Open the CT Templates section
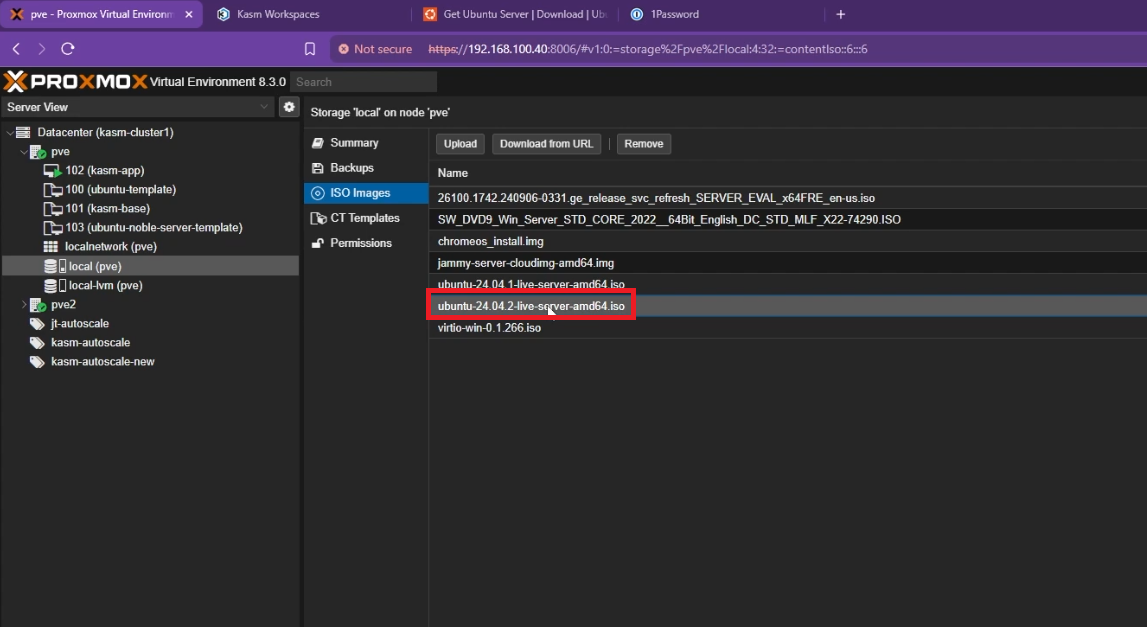This screenshot has width=1148, height=627. click(x=364, y=218)
